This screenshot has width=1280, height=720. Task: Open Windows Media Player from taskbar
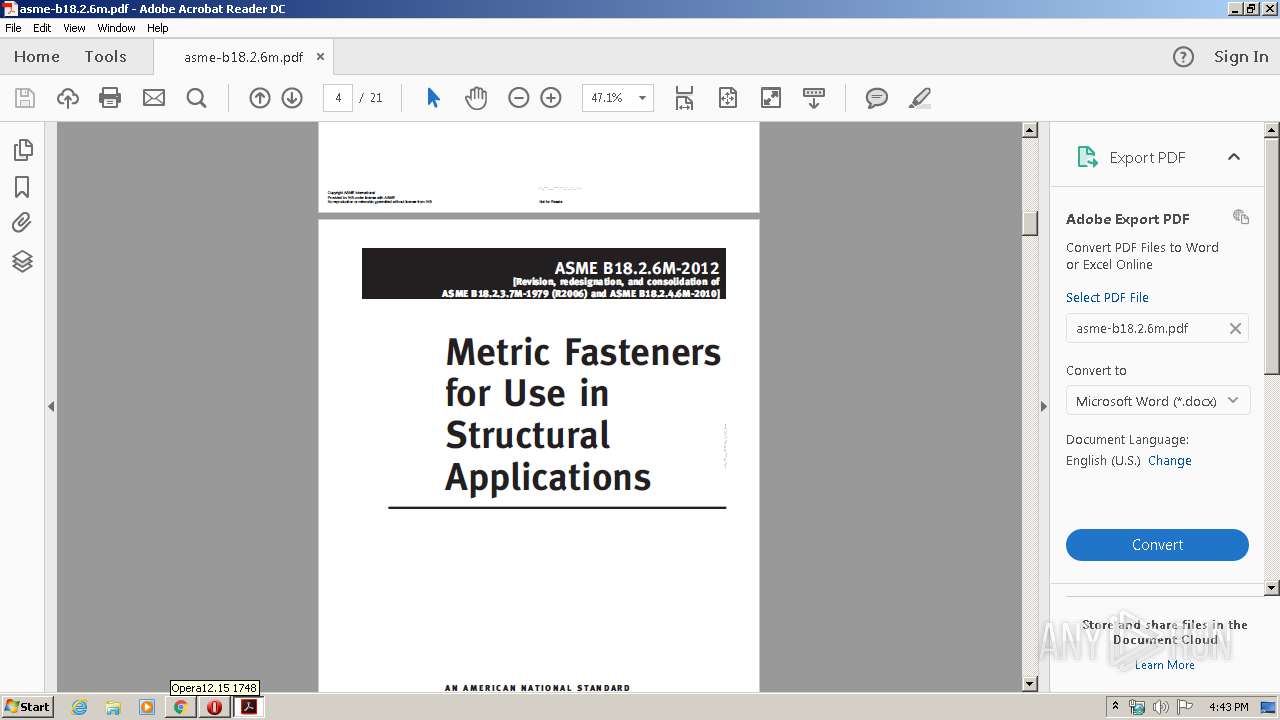point(147,707)
